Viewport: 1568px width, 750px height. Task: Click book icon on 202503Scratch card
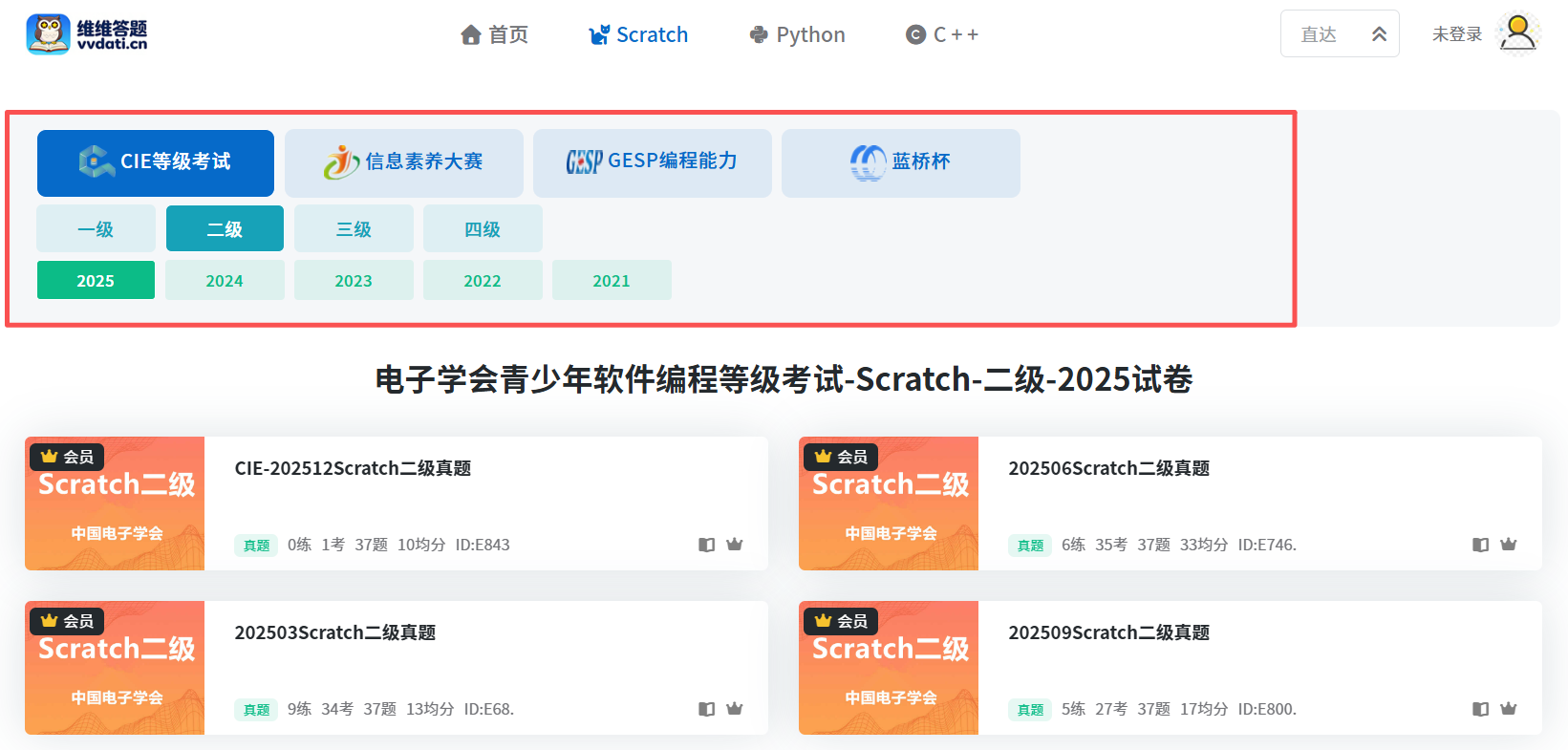click(706, 709)
